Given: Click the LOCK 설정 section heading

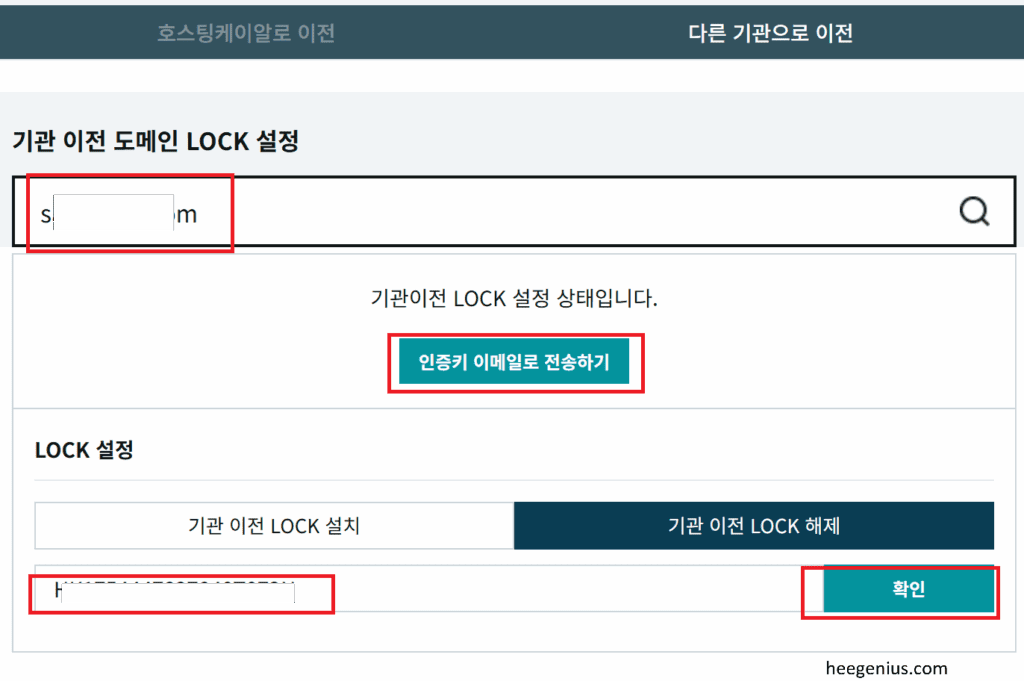Looking at the screenshot, I should [x=84, y=450].
